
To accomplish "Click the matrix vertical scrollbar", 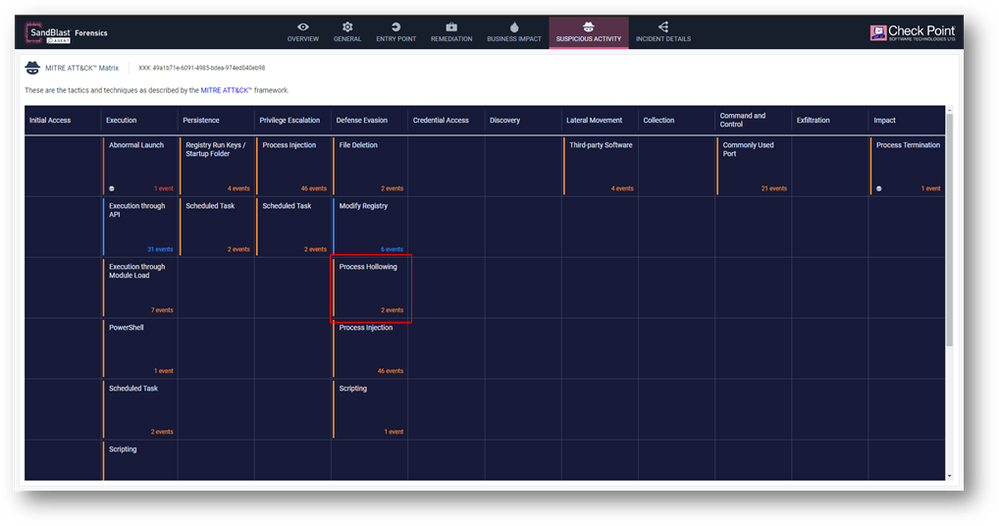I will [x=948, y=300].
